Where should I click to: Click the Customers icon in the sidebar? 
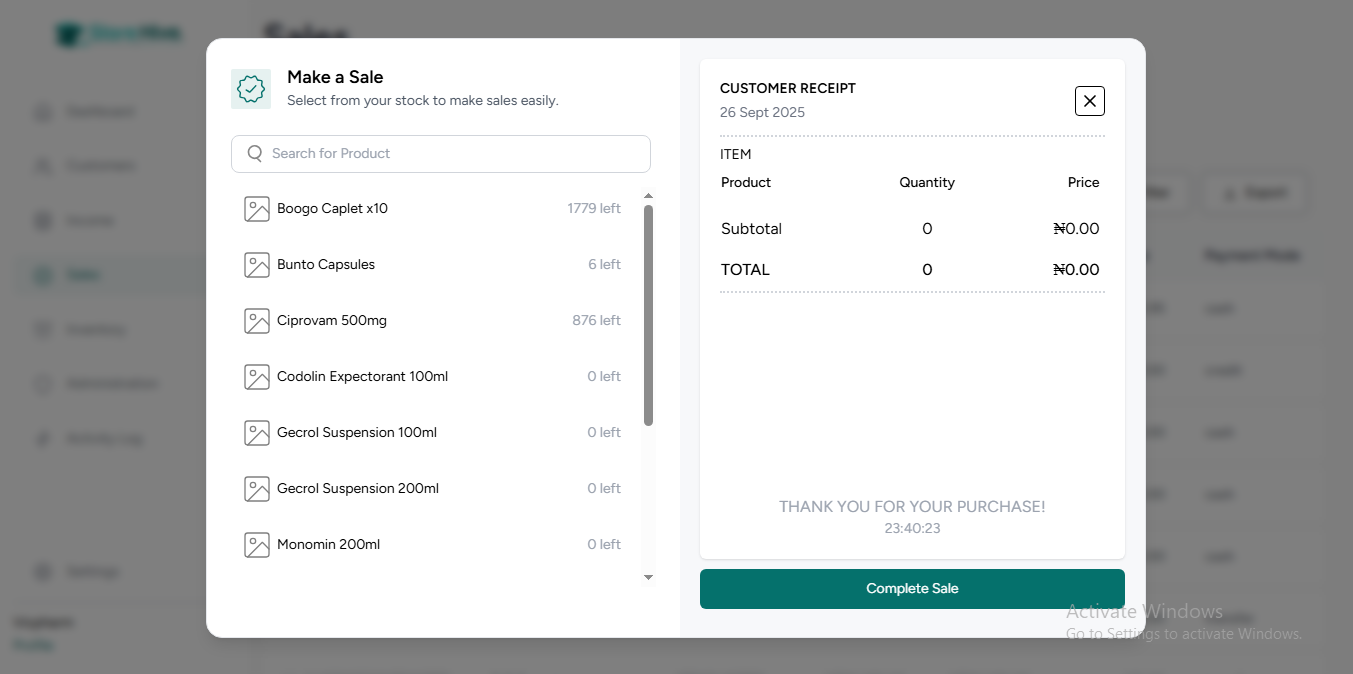[42, 165]
